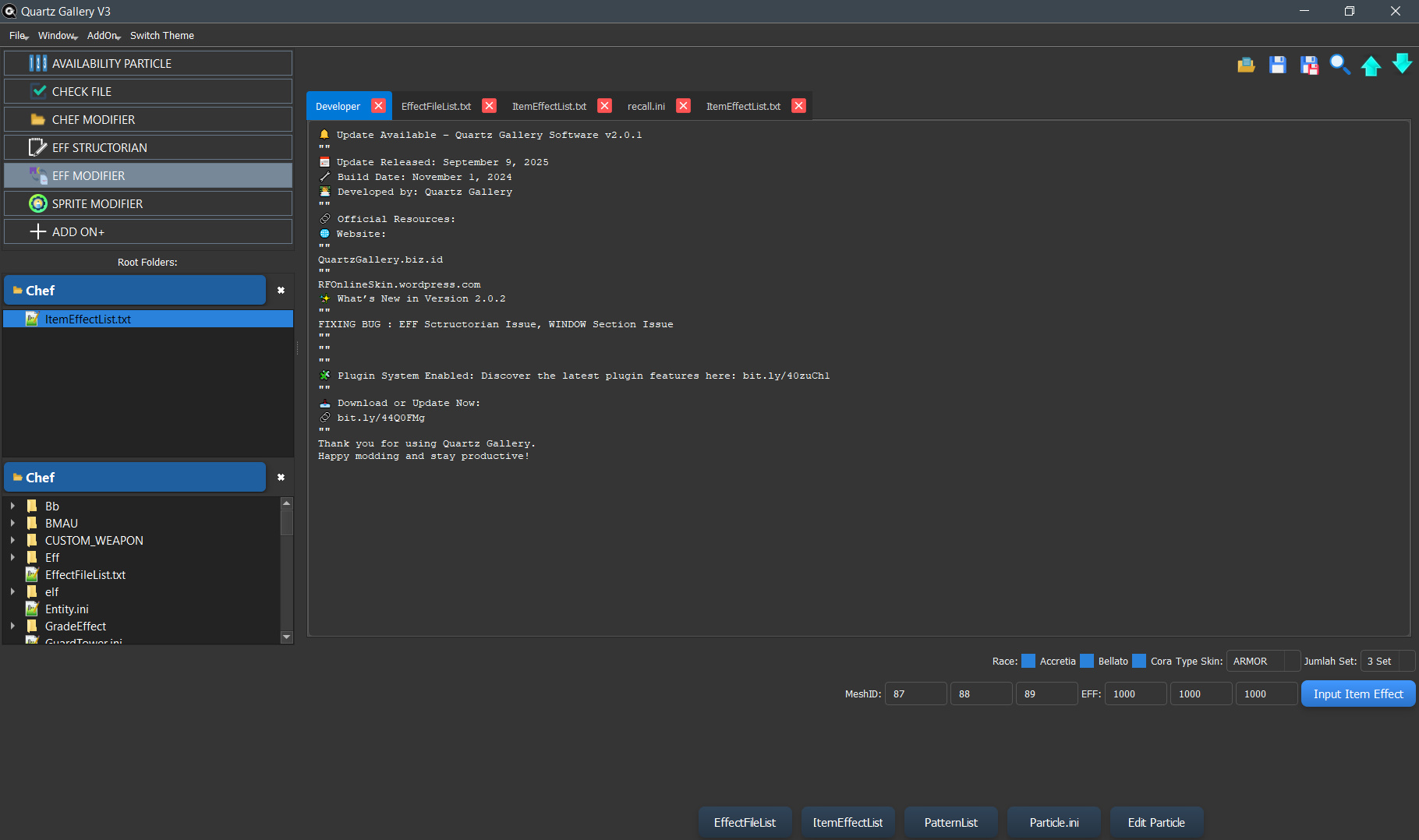Open the Type Skin ARMOR dropdown
The width and height of the screenshot is (1419, 840).
tap(1263, 661)
